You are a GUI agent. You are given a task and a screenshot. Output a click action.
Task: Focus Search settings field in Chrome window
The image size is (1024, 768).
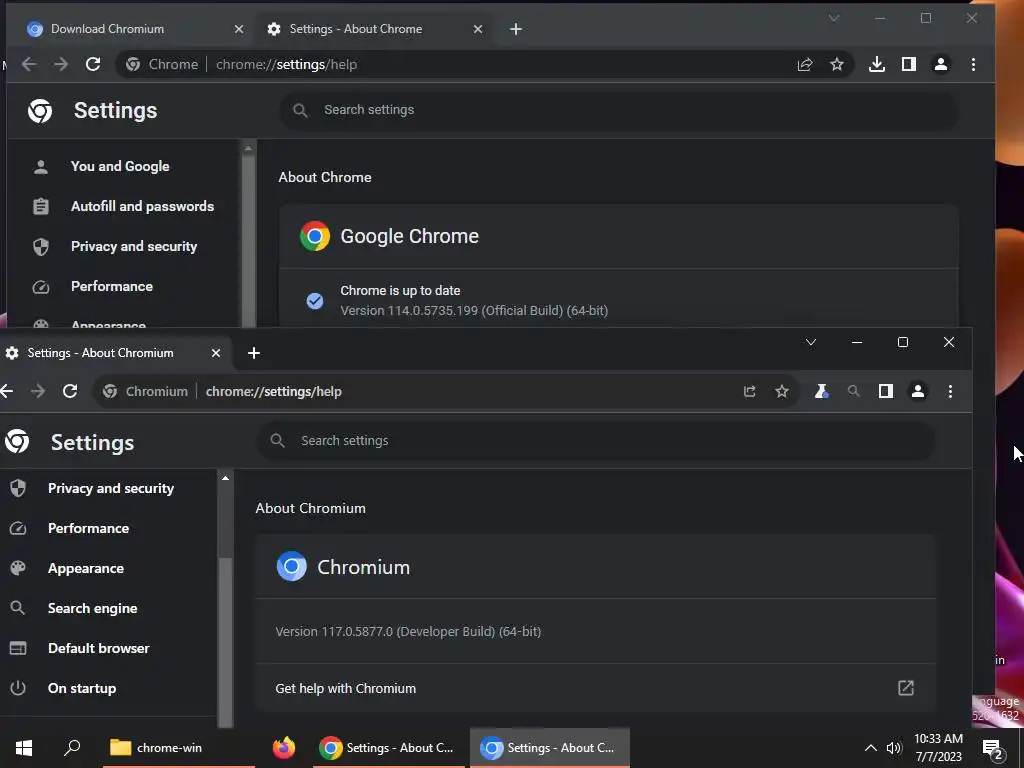point(618,110)
